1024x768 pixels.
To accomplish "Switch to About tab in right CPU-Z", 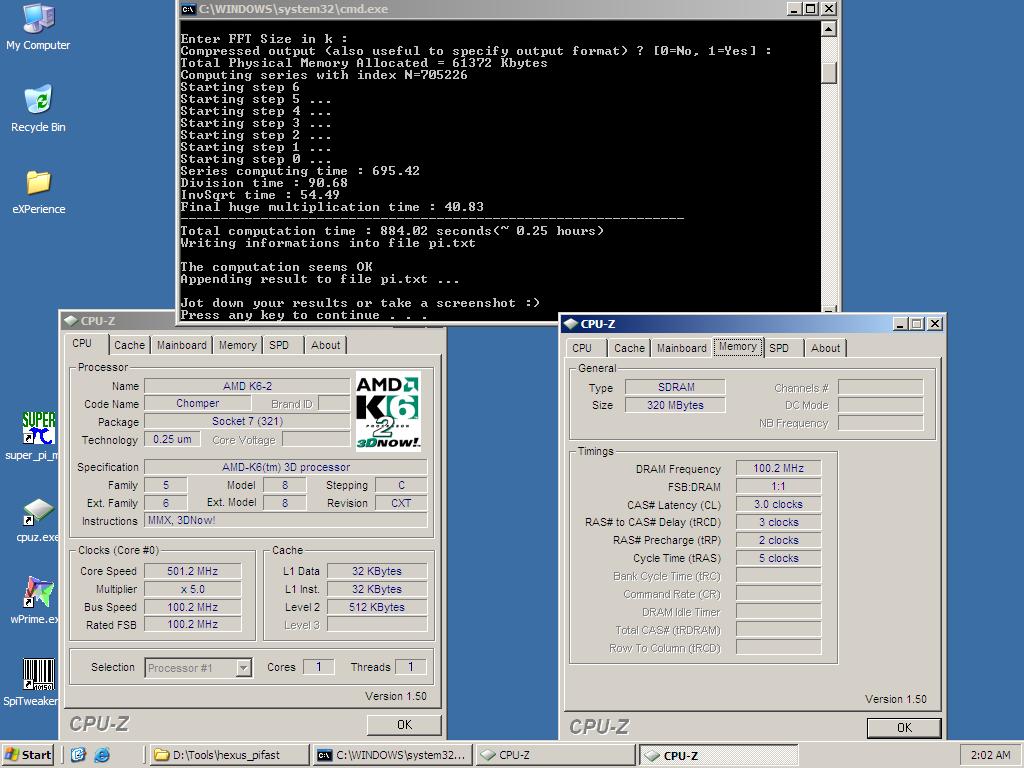I will [825, 348].
